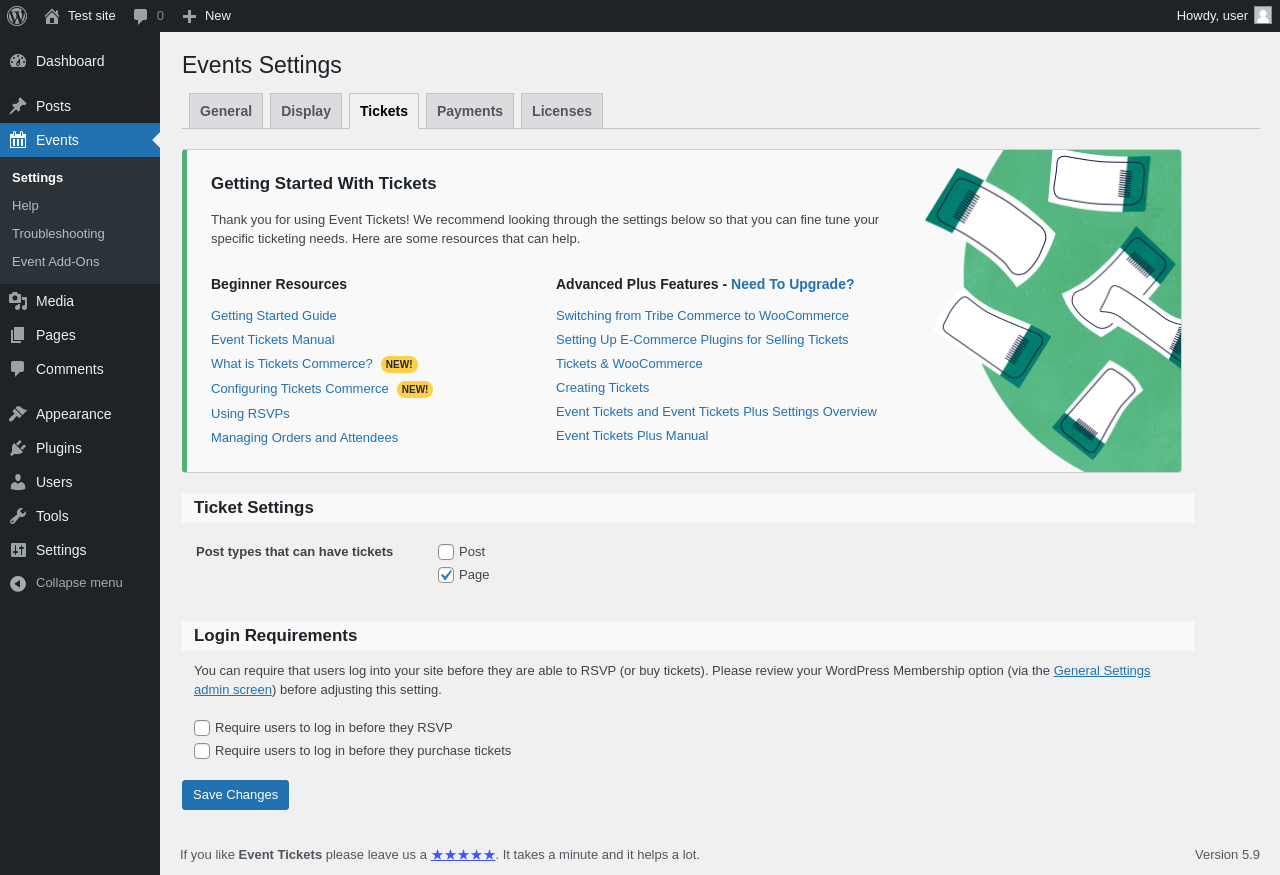Click the plus icon beside New

[x=189, y=16]
